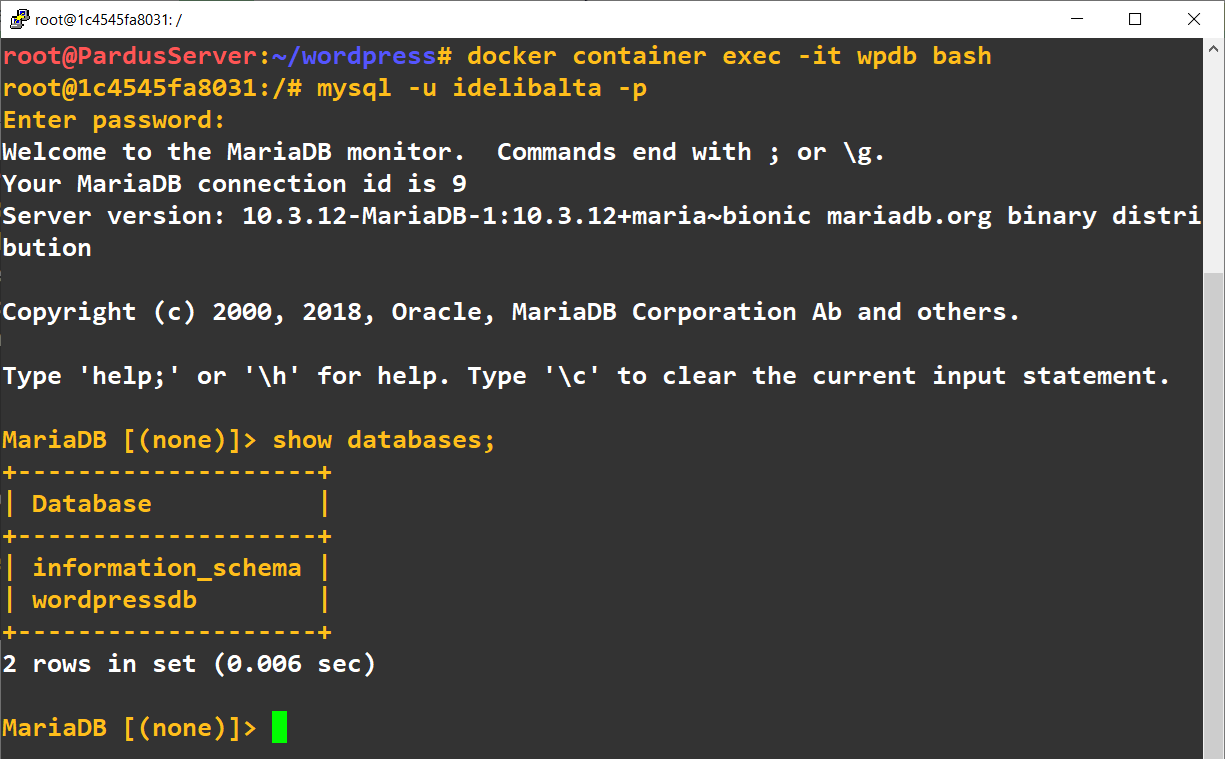Click the Database column header
Image resolution: width=1225 pixels, height=759 pixels.
[x=92, y=504]
